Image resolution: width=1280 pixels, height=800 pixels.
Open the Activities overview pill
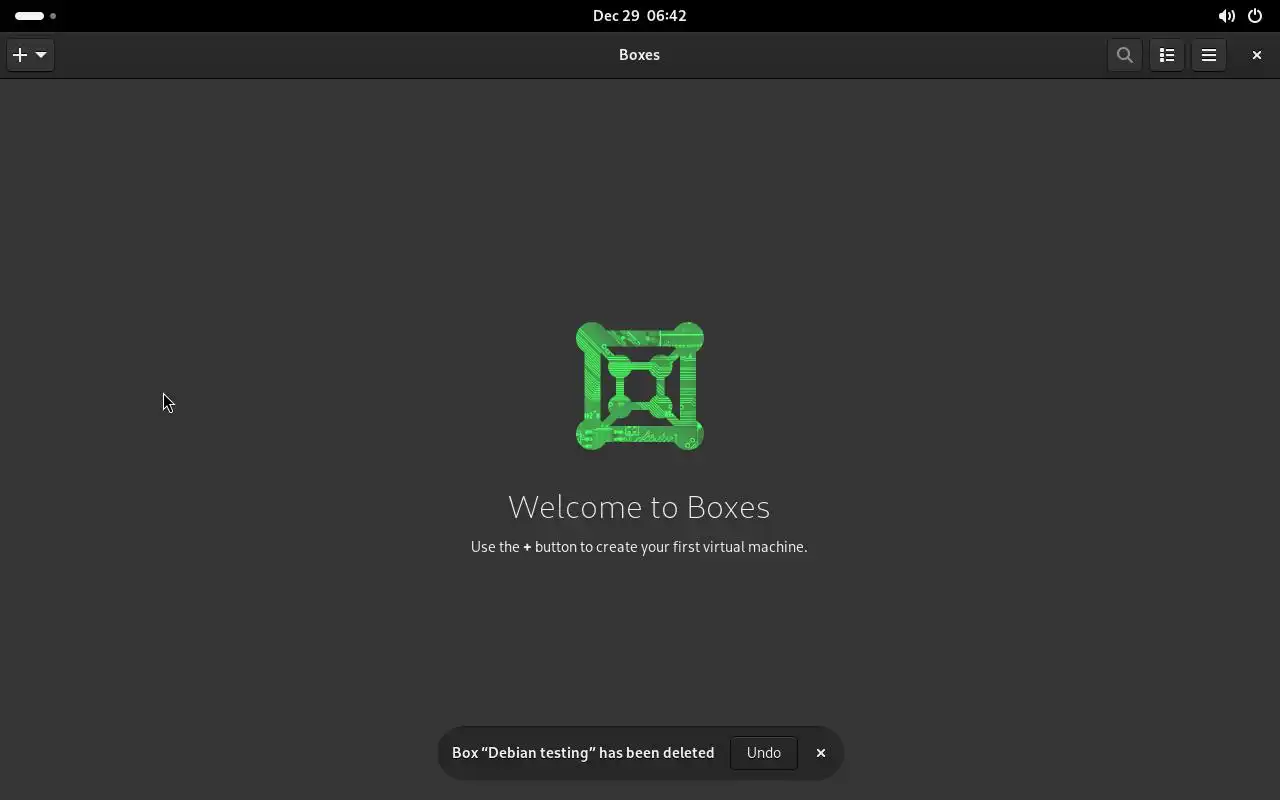[36, 16]
